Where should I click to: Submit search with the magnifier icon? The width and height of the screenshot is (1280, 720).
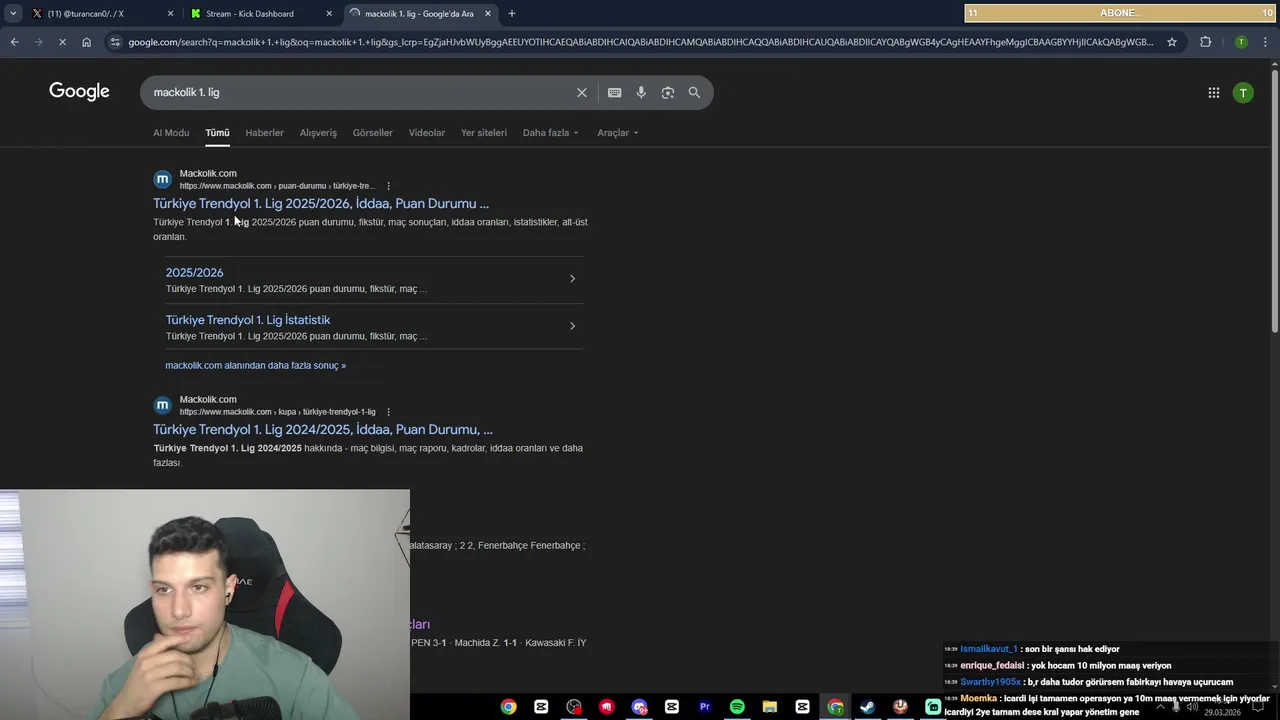coord(694,92)
